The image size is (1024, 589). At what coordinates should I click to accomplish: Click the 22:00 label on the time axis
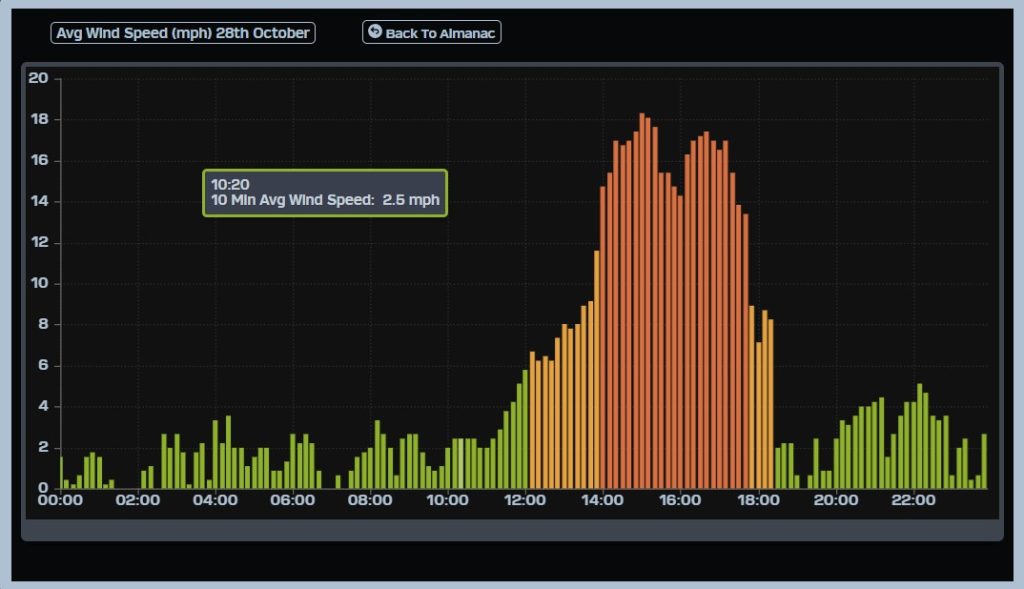point(912,500)
